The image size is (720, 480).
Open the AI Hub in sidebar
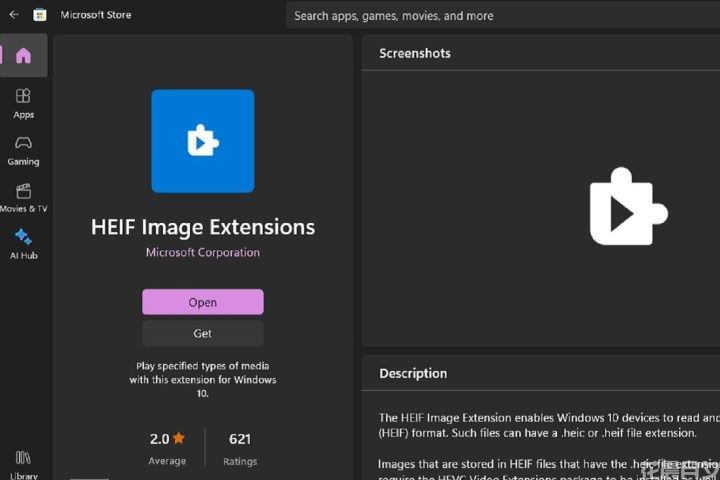[x=23, y=245]
